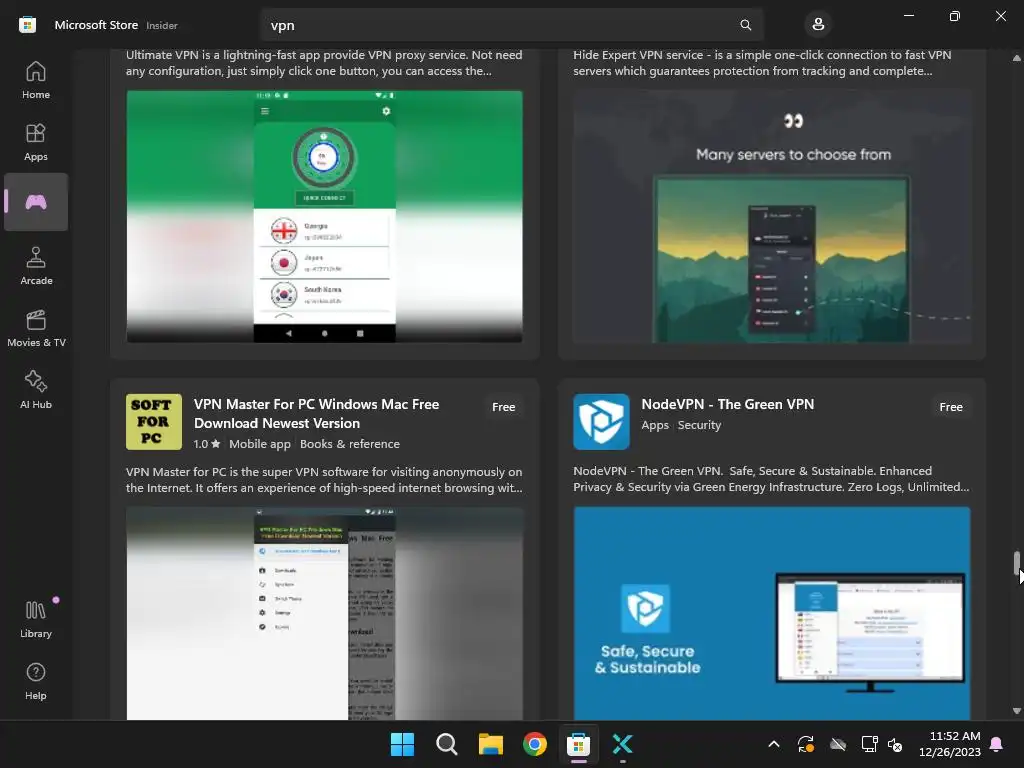Open AI Hub in the sidebar

point(36,390)
